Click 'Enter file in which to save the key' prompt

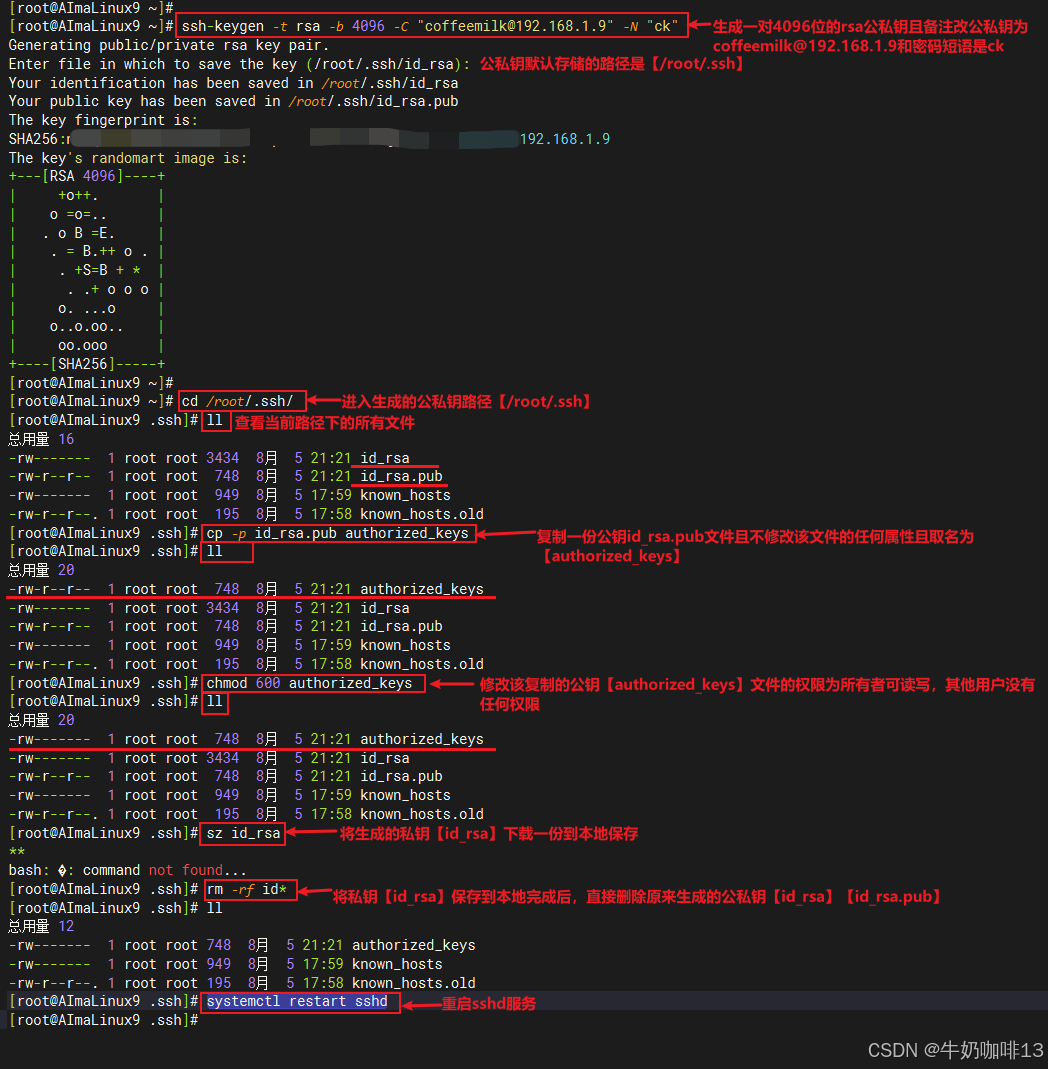(x=239, y=64)
